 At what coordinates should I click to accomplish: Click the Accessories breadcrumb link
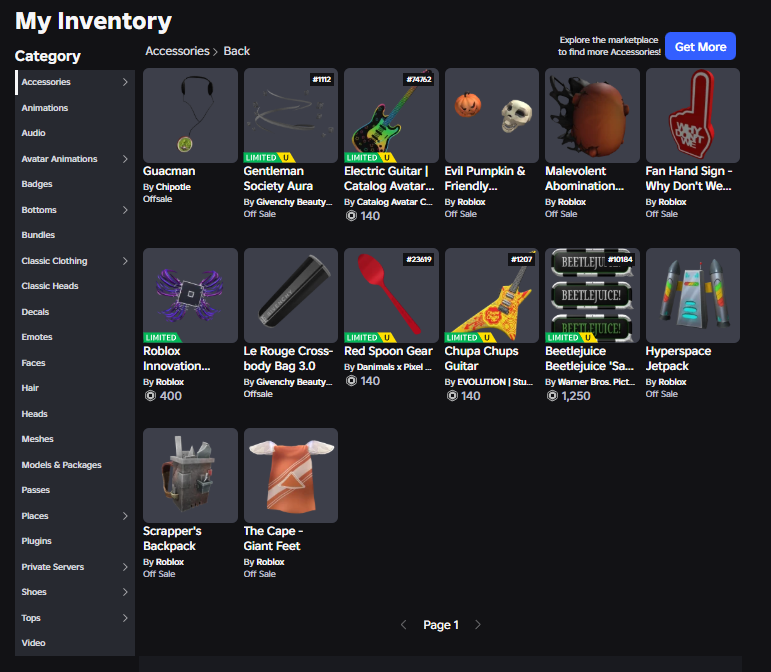pyautogui.click(x=177, y=51)
